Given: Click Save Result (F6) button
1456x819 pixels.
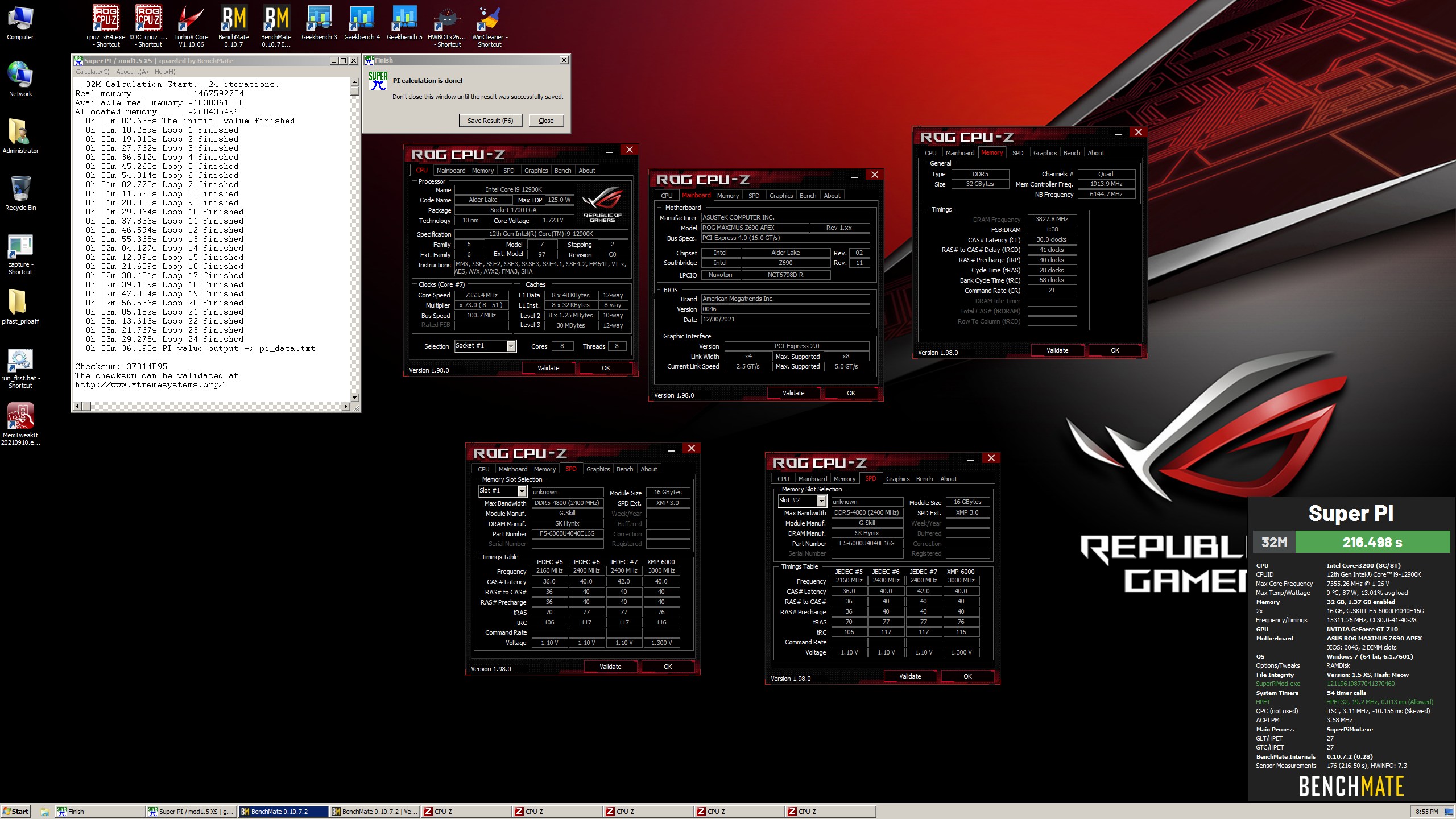Looking at the screenshot, I should coord(490,121).
